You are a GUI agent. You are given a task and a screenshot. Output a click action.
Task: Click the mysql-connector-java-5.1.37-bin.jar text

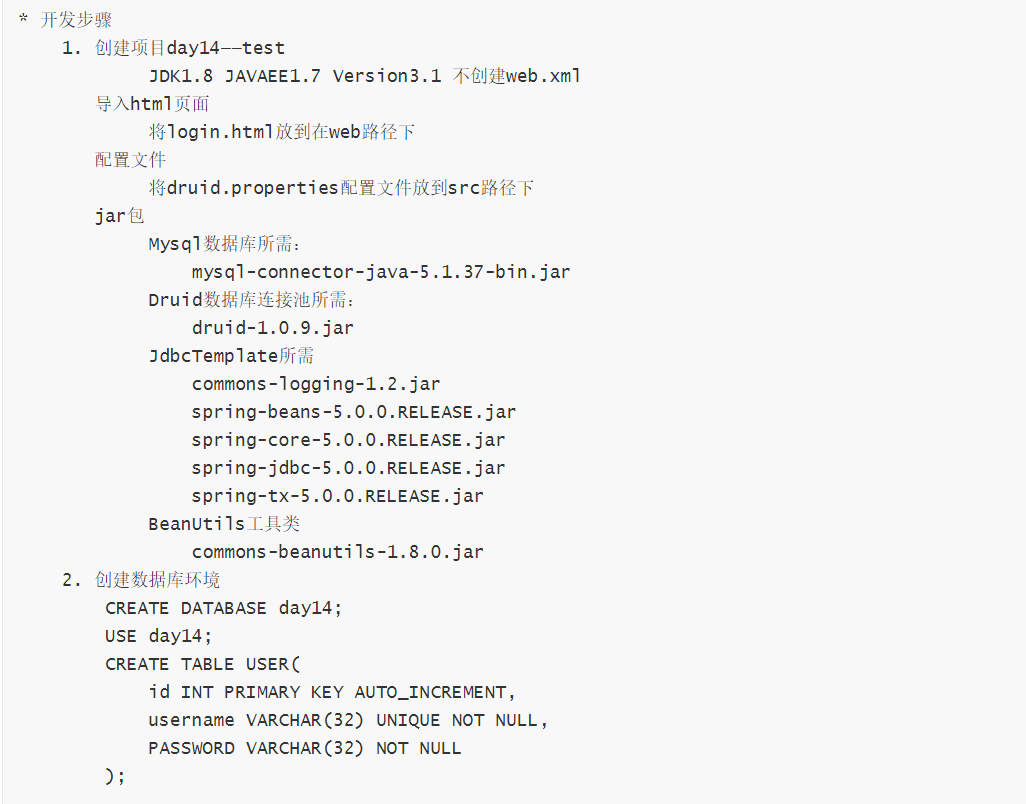coord(381,272)
